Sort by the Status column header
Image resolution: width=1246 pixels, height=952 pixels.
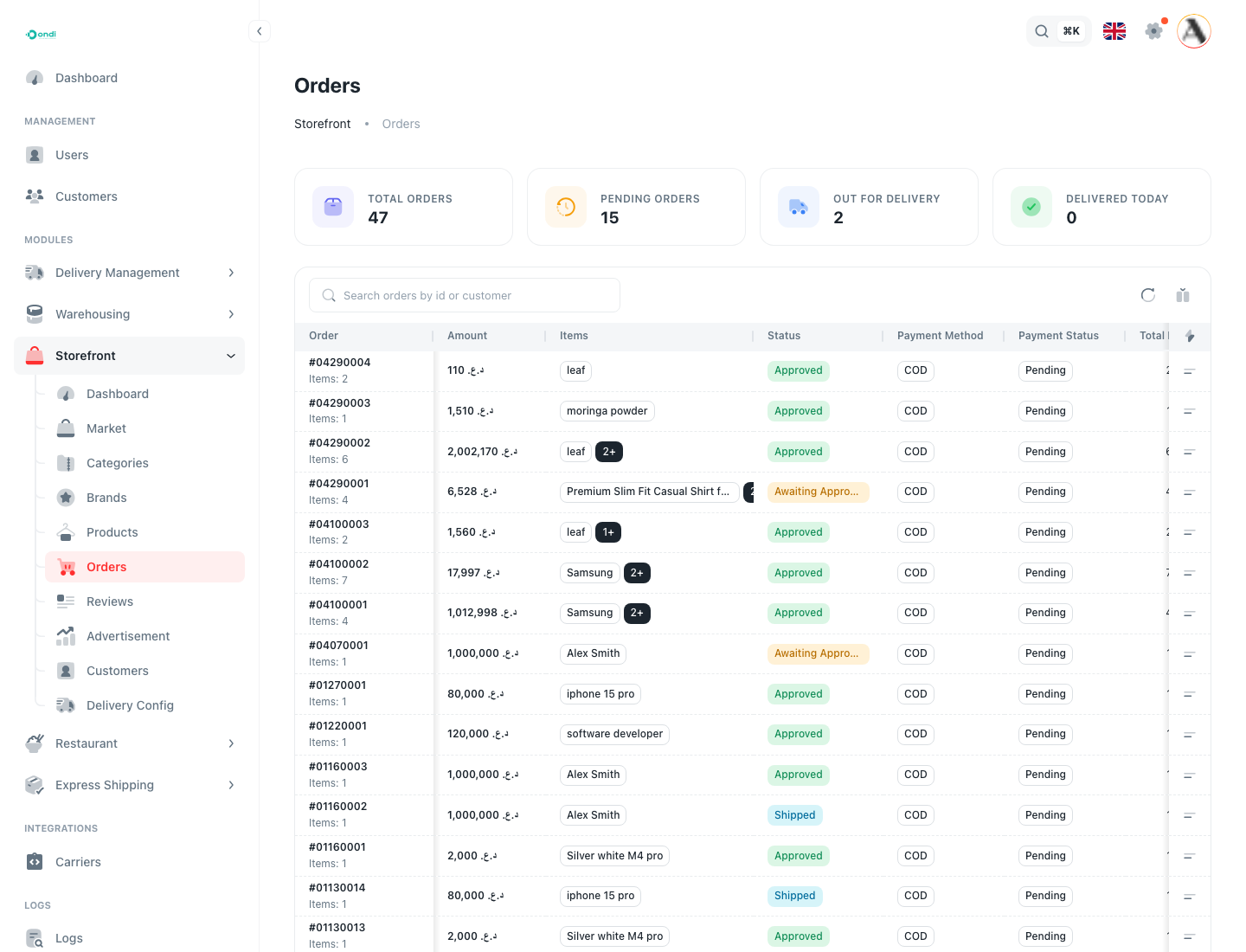[x=784, y=336]
